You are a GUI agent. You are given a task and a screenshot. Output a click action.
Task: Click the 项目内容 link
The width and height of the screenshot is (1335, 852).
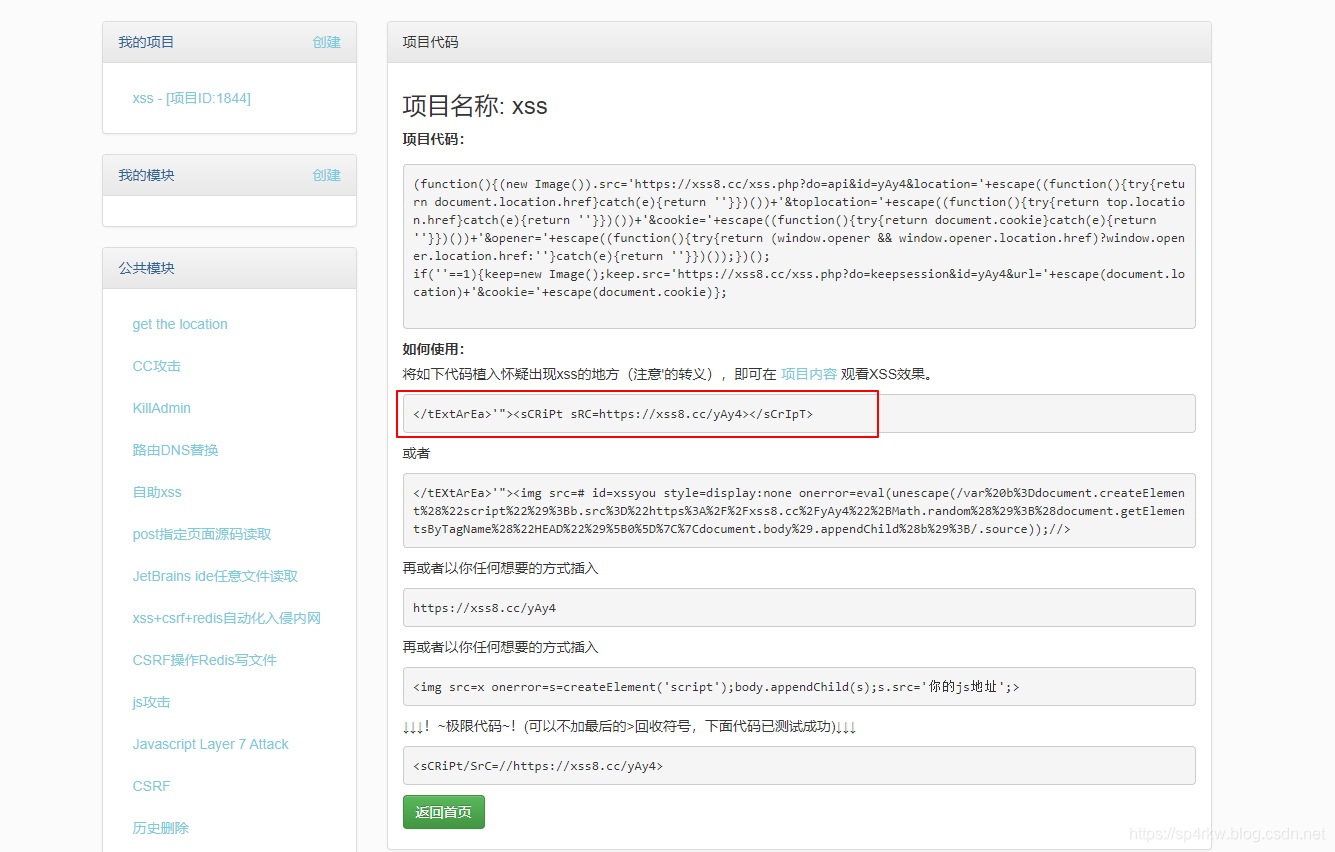(x=809, y=374)
